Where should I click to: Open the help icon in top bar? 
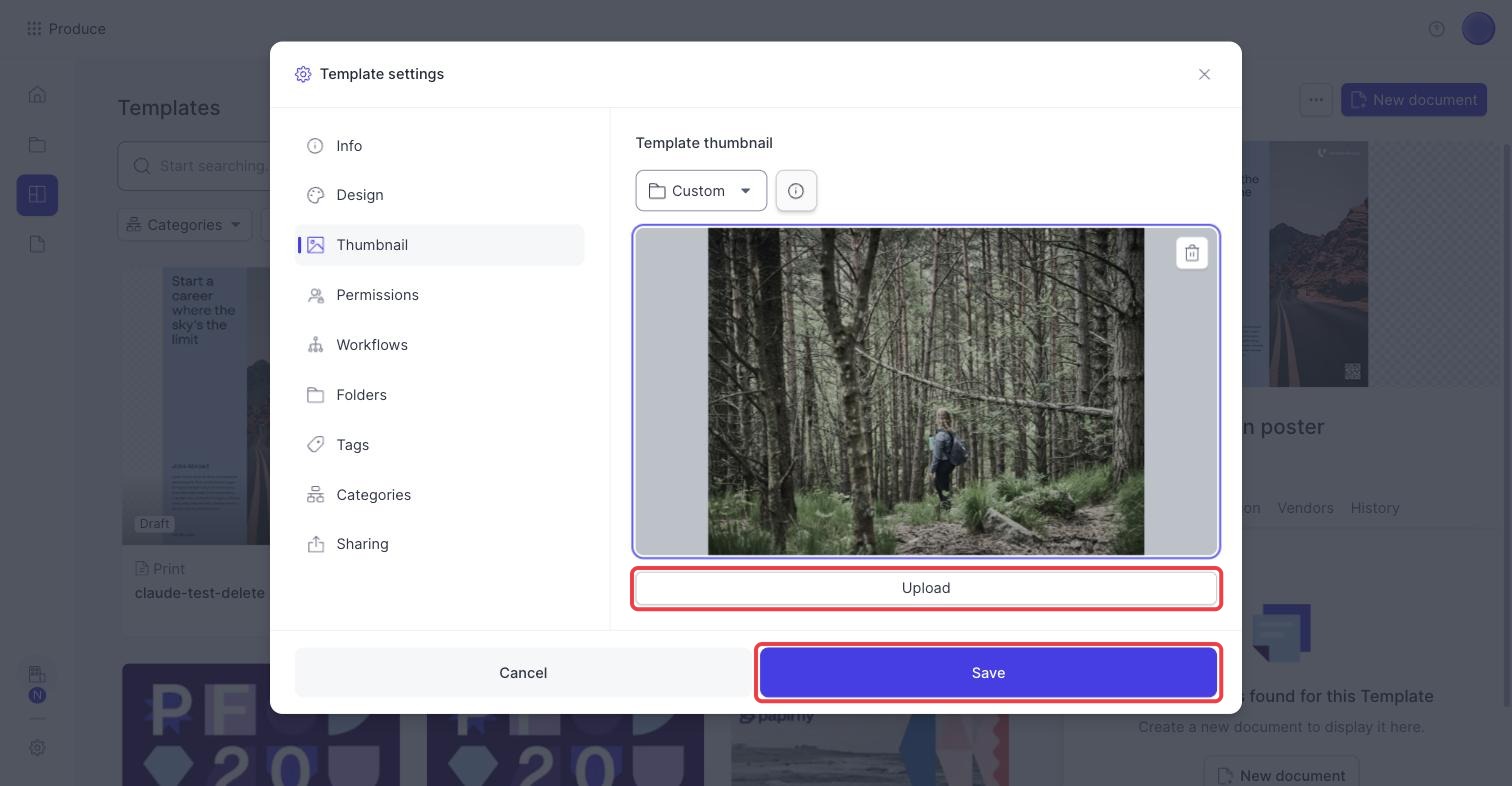pos(1436,29)
